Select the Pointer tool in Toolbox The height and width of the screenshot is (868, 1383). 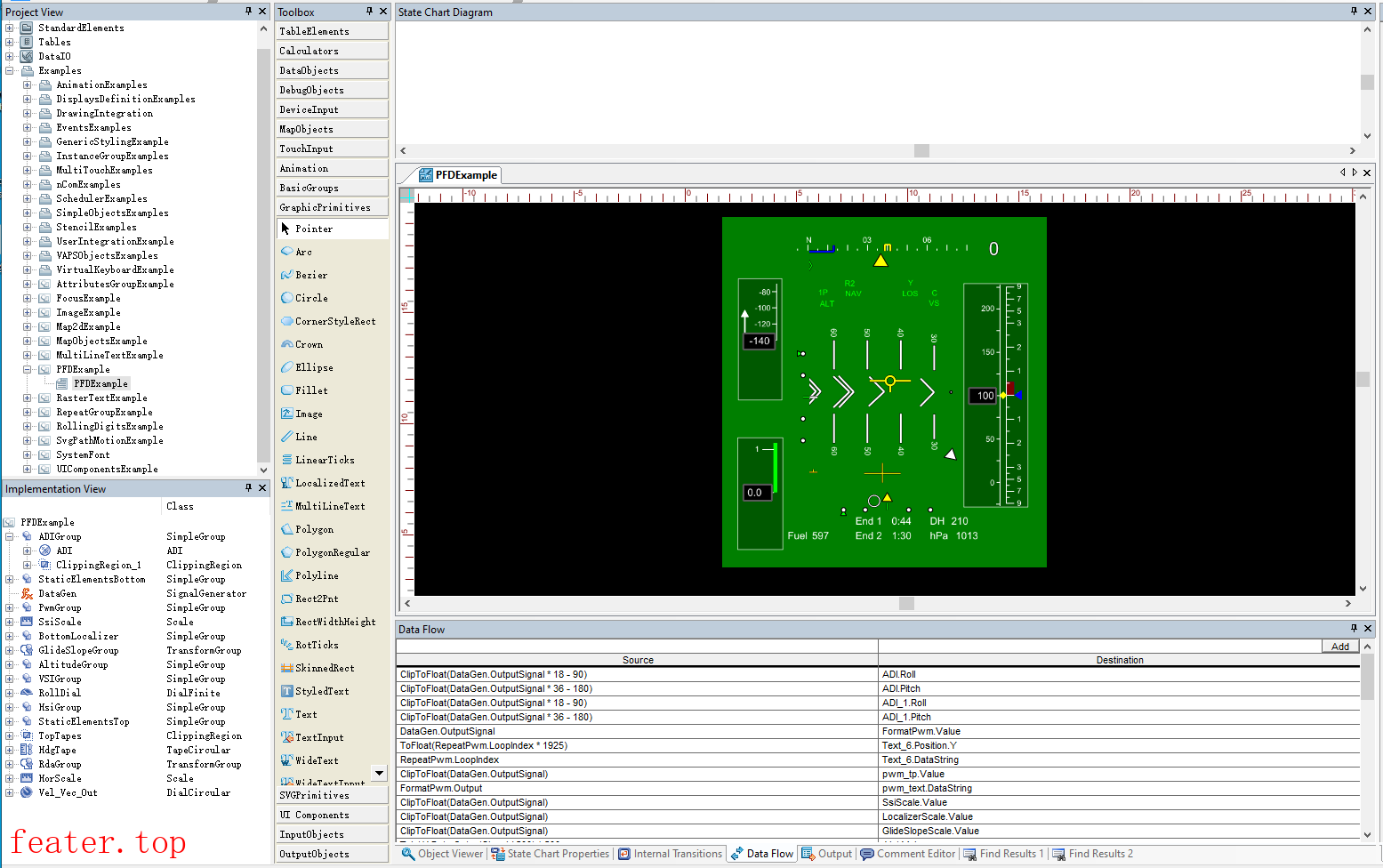[x=313, y=229]
